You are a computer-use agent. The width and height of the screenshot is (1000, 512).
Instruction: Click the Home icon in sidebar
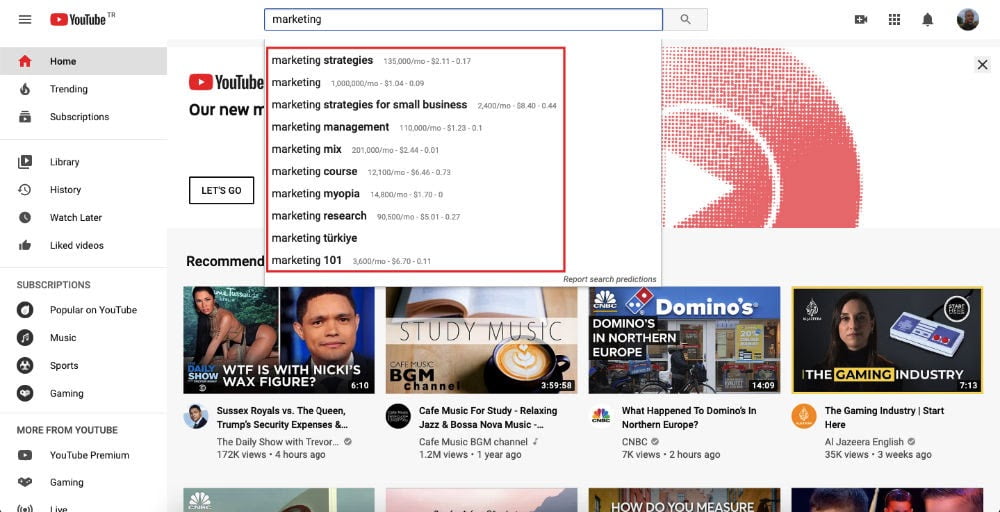click(25, 61)
